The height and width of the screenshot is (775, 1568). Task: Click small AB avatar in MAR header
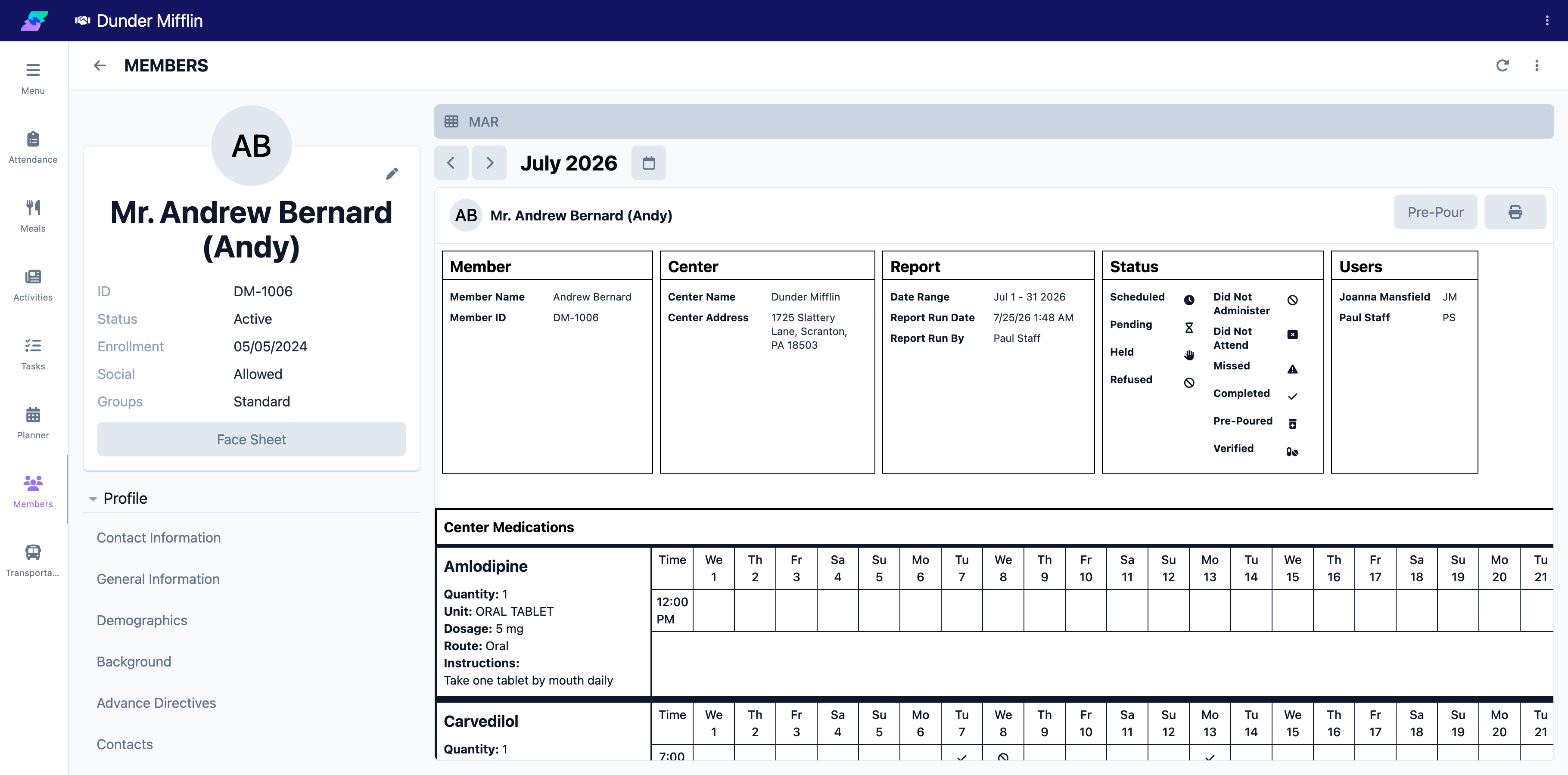[466, 215]
